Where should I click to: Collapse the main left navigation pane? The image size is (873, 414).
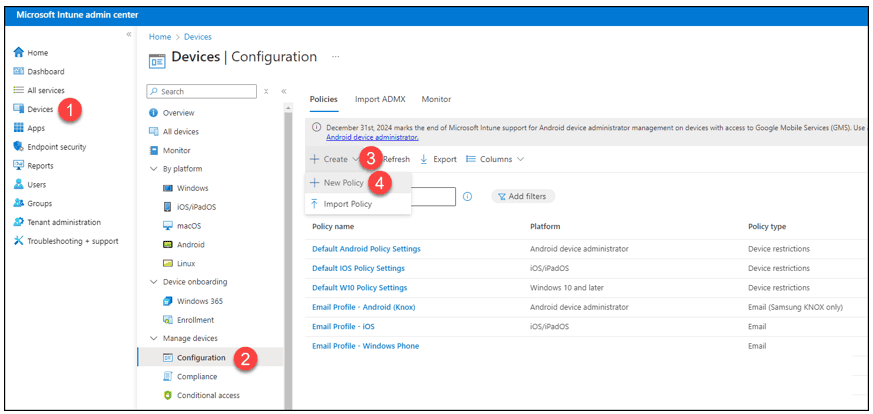point(129,34)
